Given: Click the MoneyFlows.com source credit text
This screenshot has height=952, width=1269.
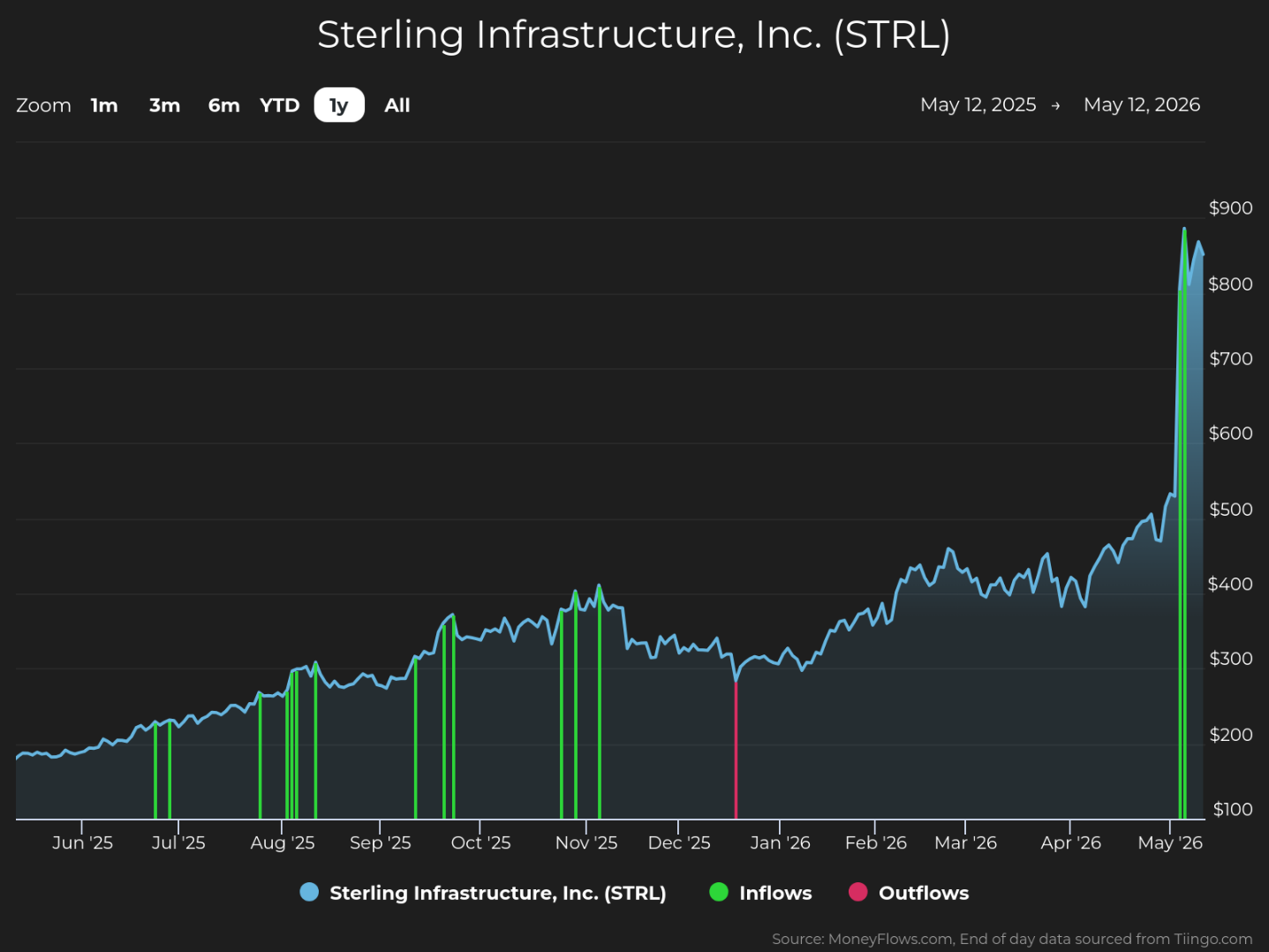Looking at the screenshot, I should pyautogui.click(x=1012, y=939).
